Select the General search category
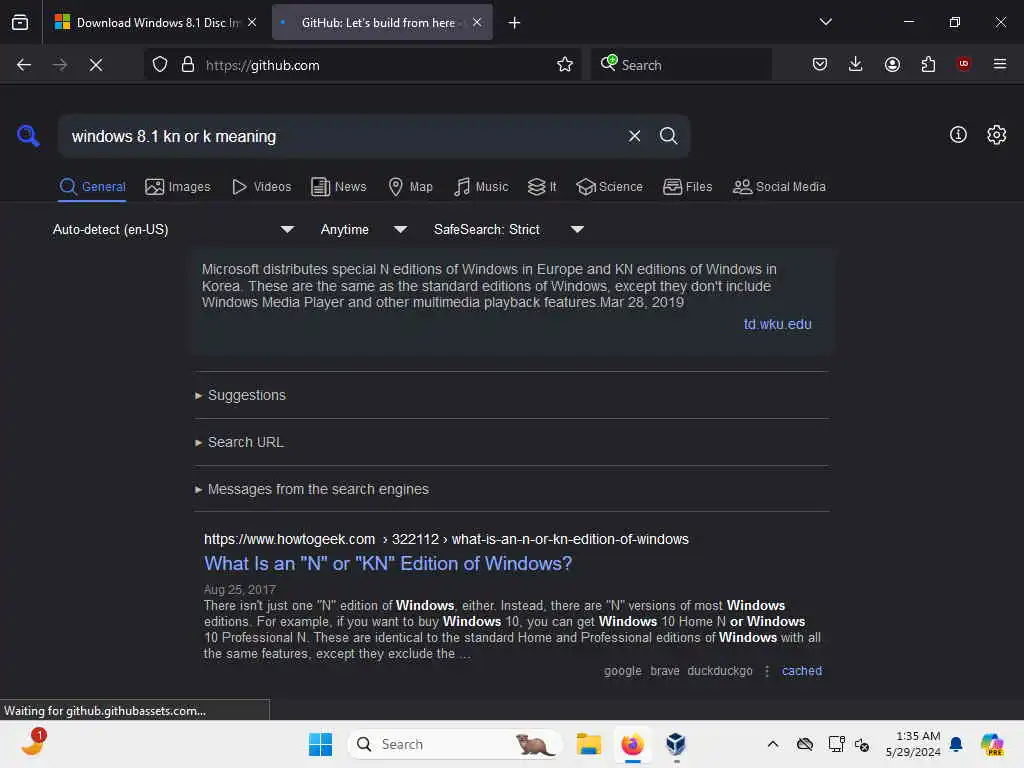Viewport: 1024px width, 768px height. point(92,187)
